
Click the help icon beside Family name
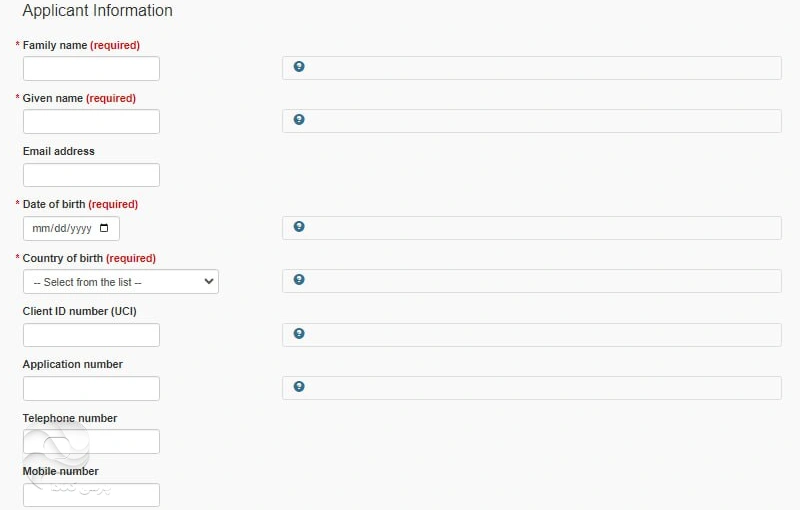(298, 67)
